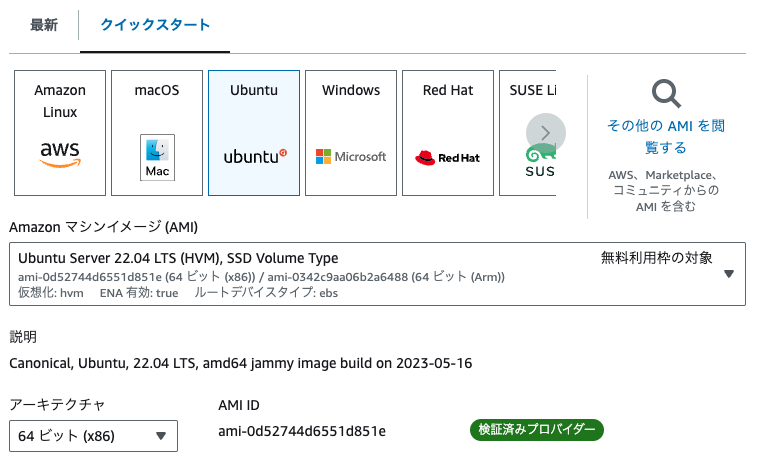The width and height of the screenshot is (758, 475).
Task: Click the アーキテクチャ field label
Action: (58, 404)
